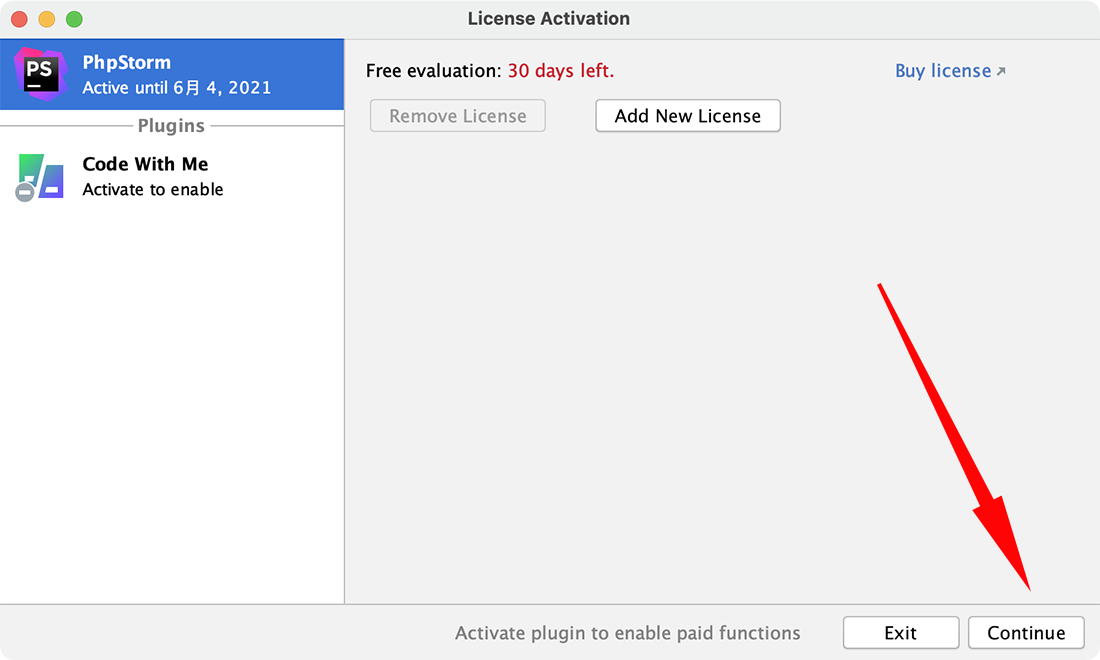Select the Code With Me plugin entry
The width and height of the screenshot is (1100, 660).
tap(145, 164)
